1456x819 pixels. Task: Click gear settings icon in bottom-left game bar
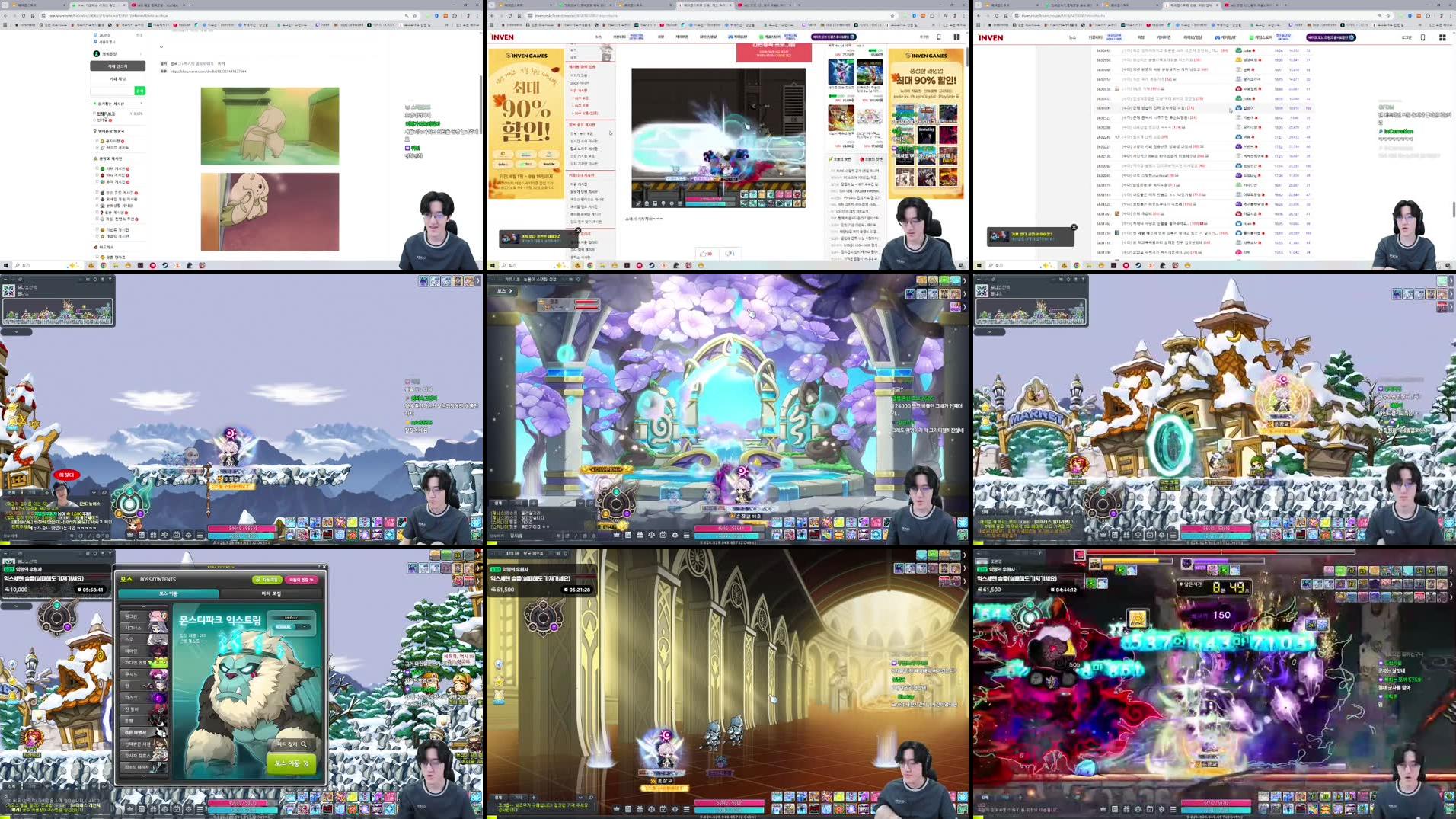pyautogui.click(x=188, y=809)
